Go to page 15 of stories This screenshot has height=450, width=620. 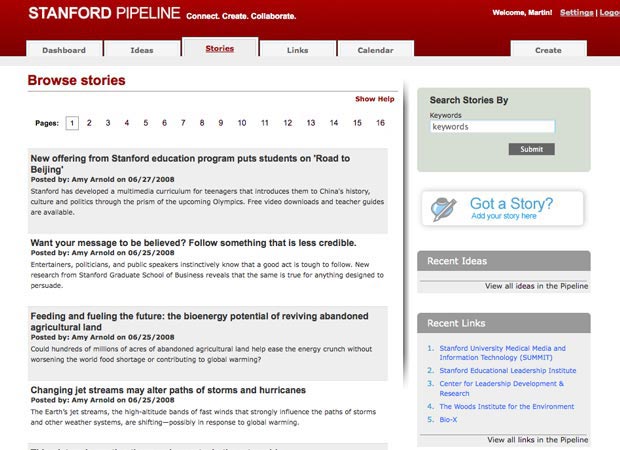click(357, 123)
